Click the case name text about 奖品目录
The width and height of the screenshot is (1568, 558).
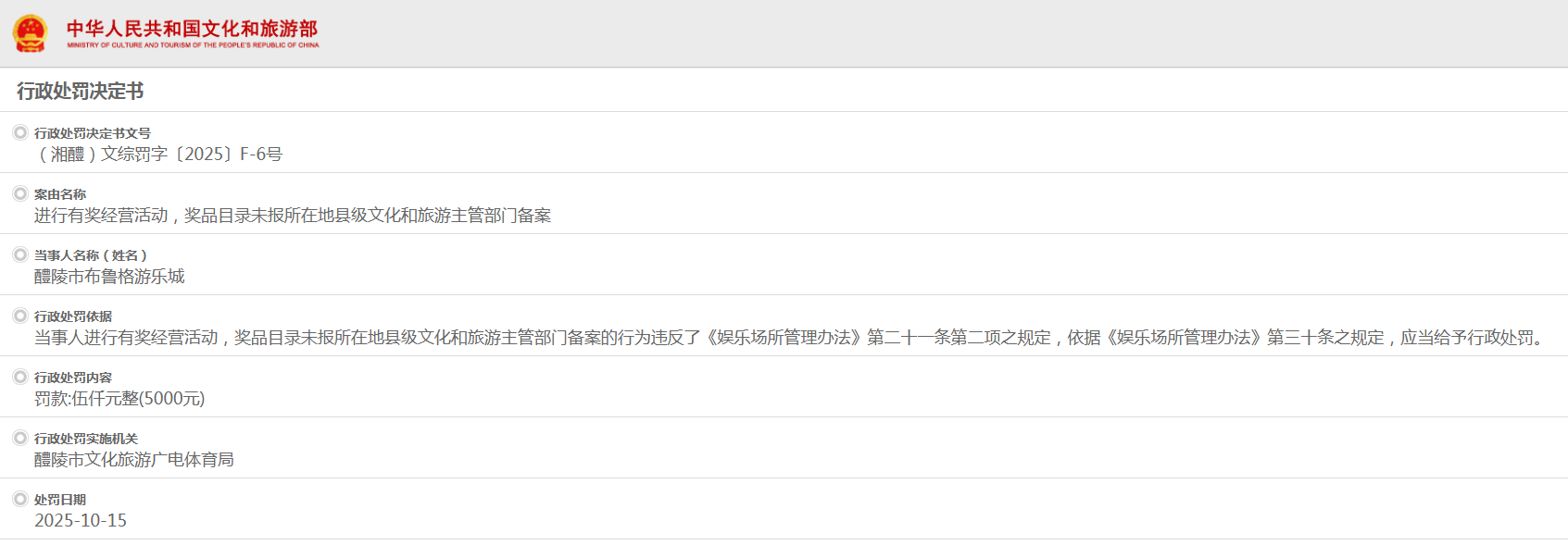pos(293,216)
